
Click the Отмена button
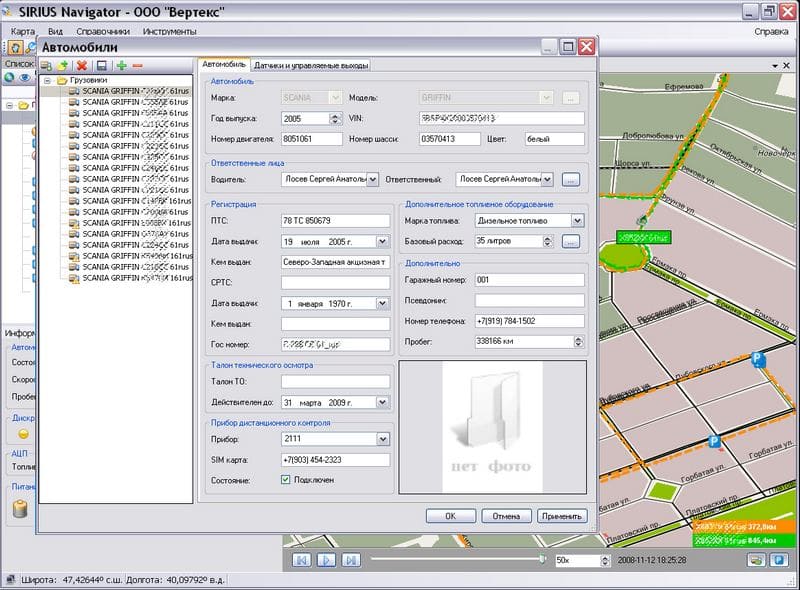505,516
